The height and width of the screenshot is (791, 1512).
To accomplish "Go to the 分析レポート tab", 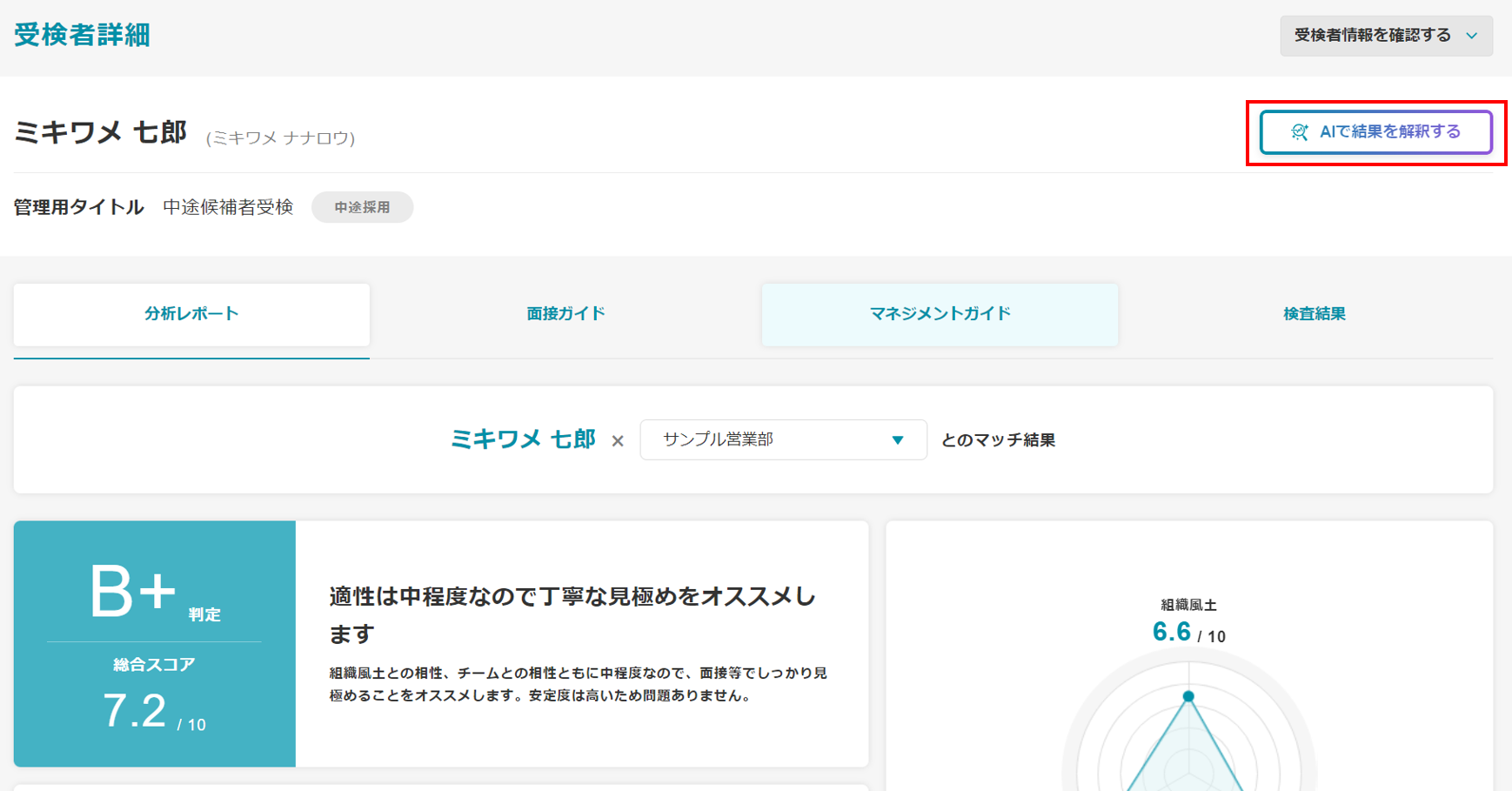I will click(191, 314).
